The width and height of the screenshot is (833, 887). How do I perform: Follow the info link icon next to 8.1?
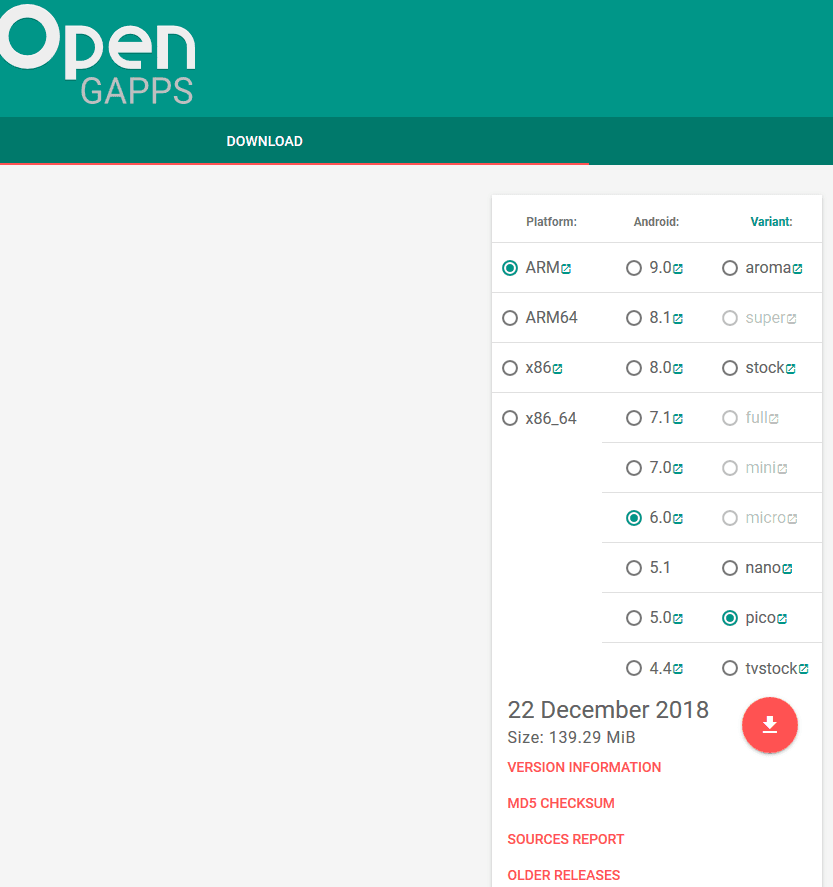(677, 318)
